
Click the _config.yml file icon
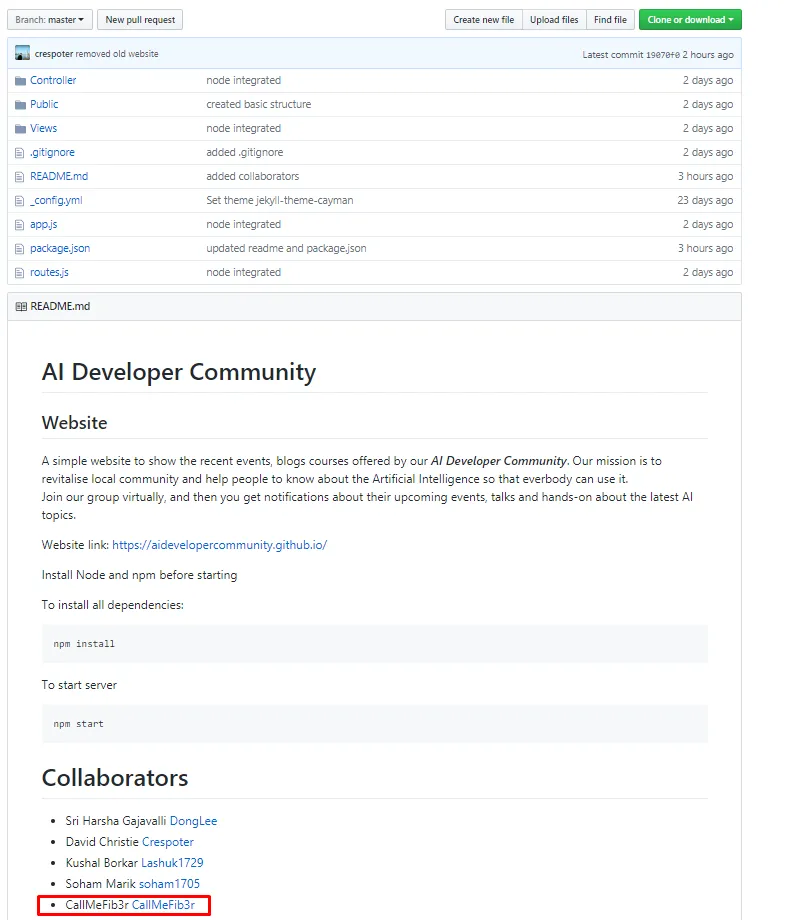click(x=19, y=201)
